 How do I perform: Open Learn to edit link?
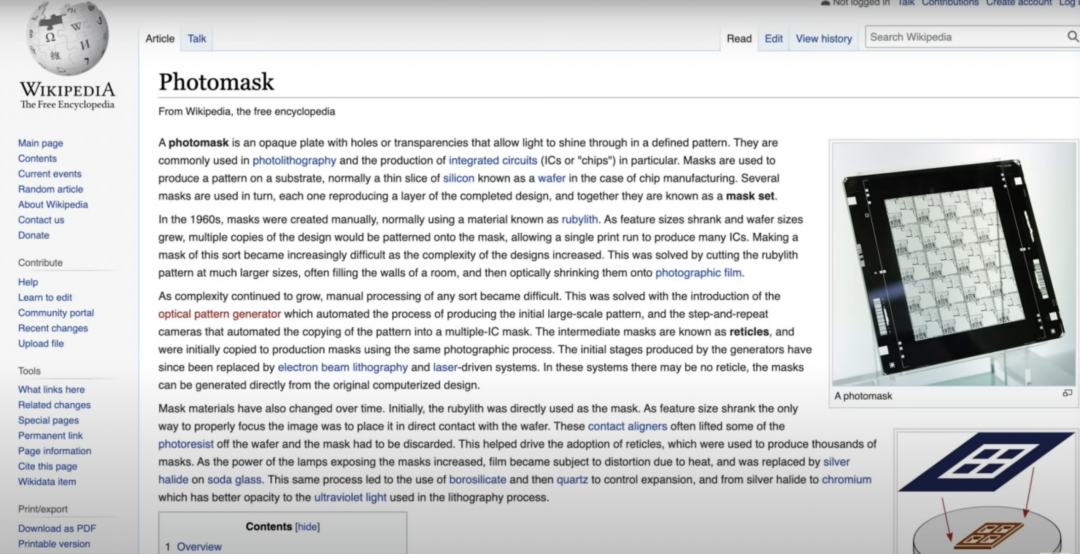pos(45,297)
